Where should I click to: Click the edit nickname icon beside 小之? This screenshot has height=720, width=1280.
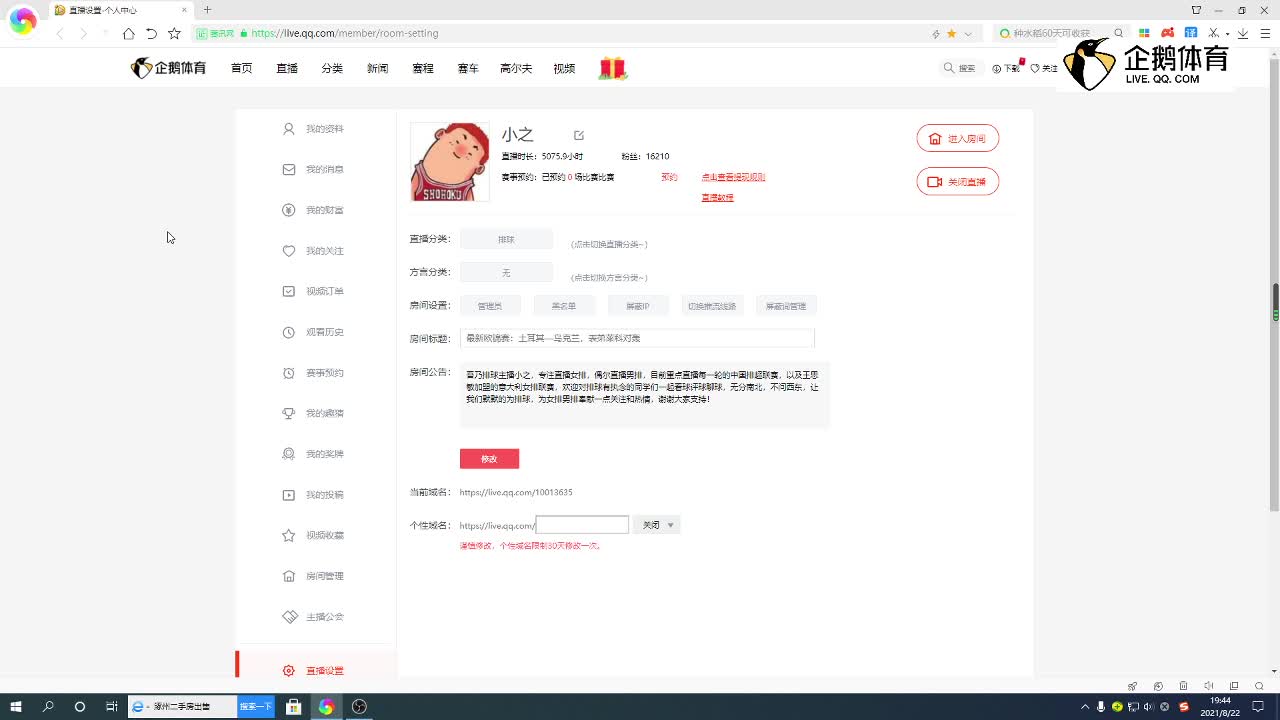(579, 135)
